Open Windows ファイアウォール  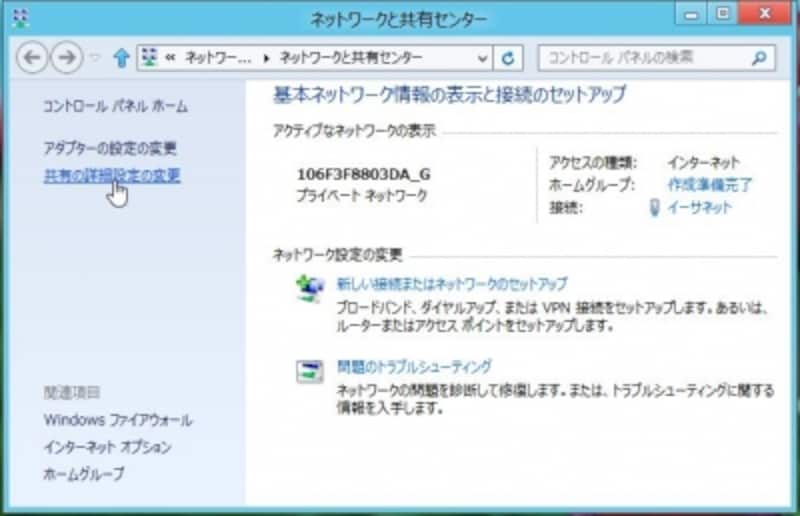coord(118,420)
